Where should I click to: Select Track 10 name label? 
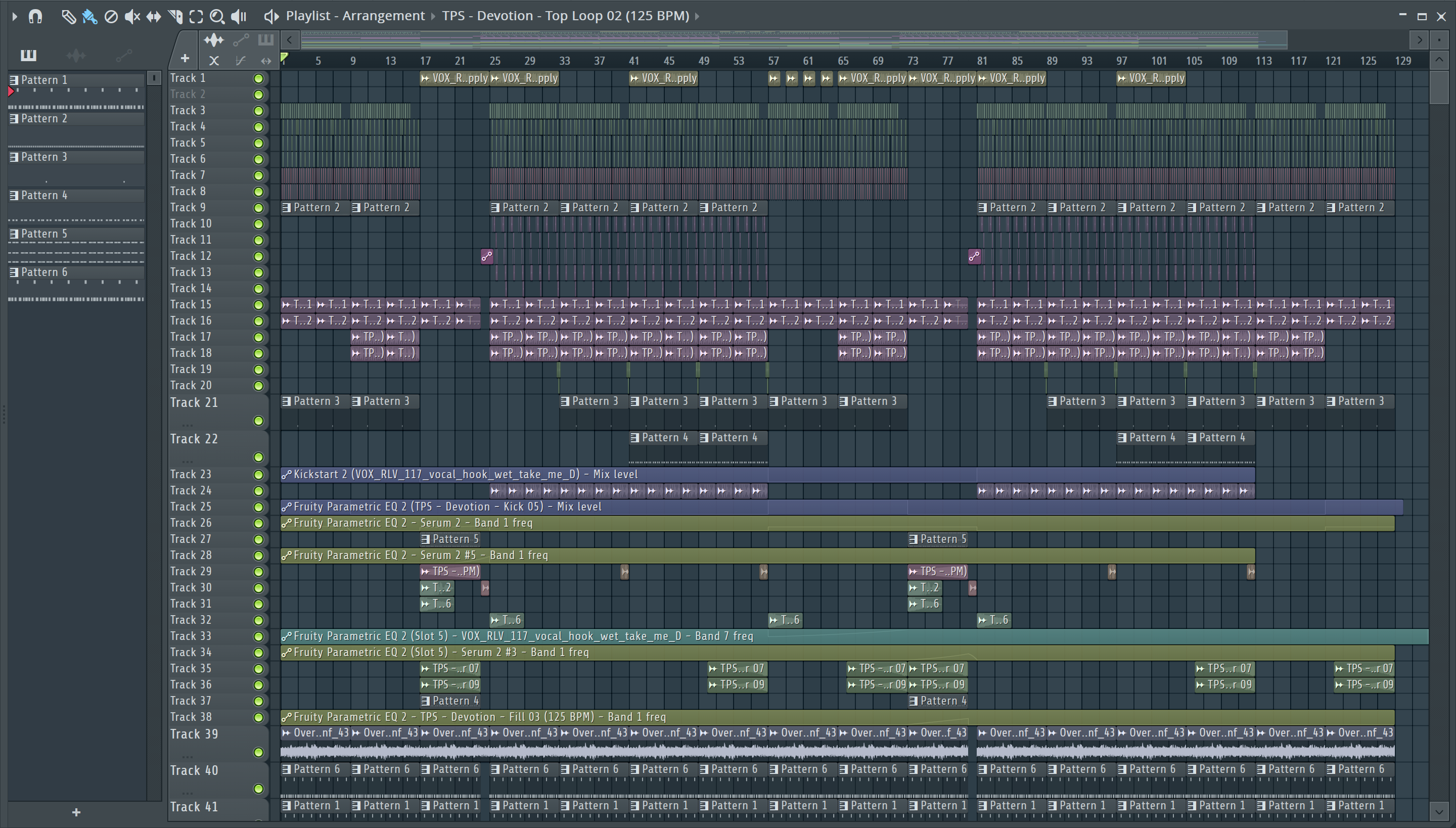pyautogui.click(x=191, y=224)
